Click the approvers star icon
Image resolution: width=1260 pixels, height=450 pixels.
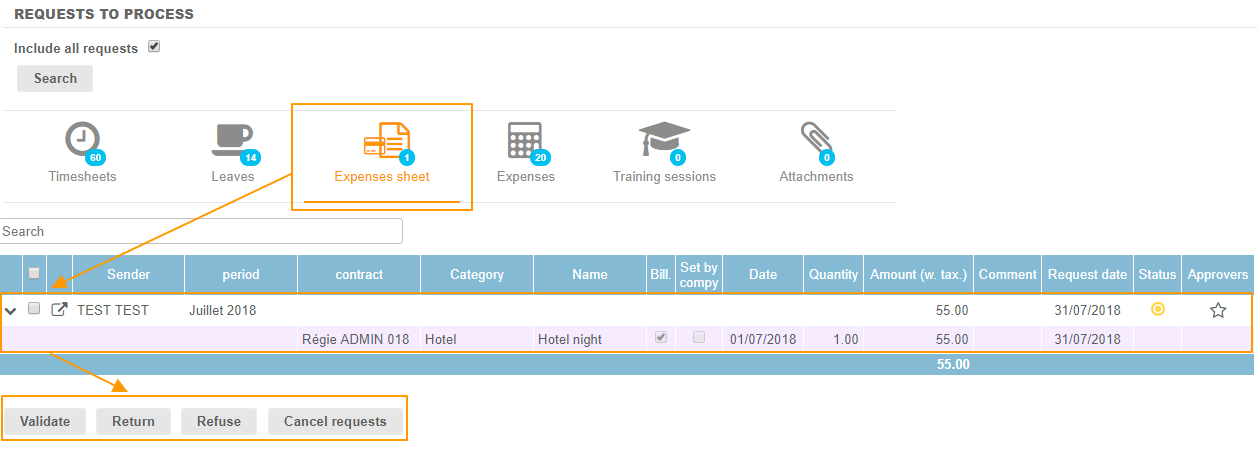(x=1217, y=310)
